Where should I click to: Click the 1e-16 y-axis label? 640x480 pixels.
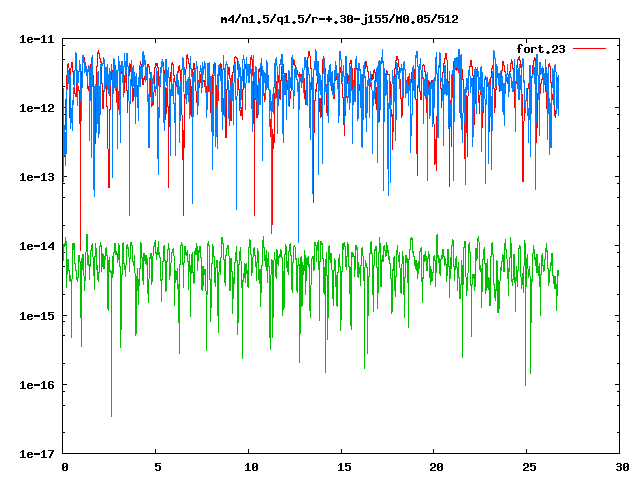tap(37, 385)
